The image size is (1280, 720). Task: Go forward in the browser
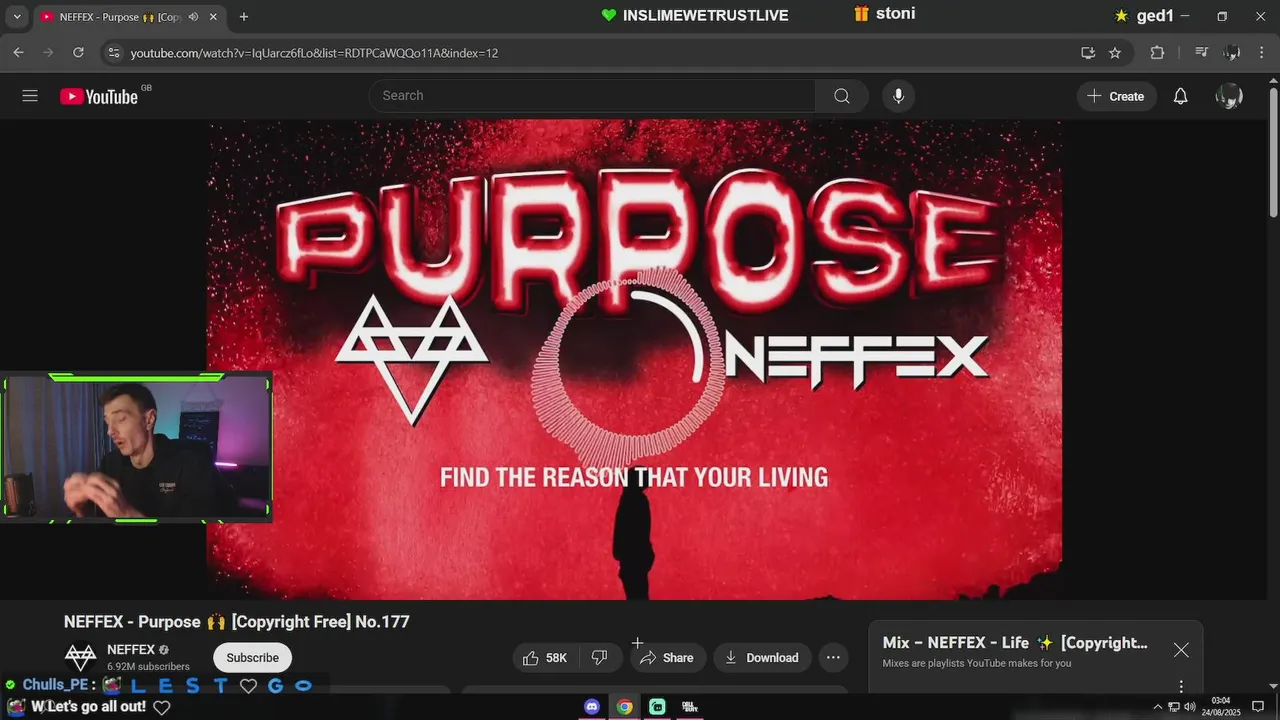[48, 53]
